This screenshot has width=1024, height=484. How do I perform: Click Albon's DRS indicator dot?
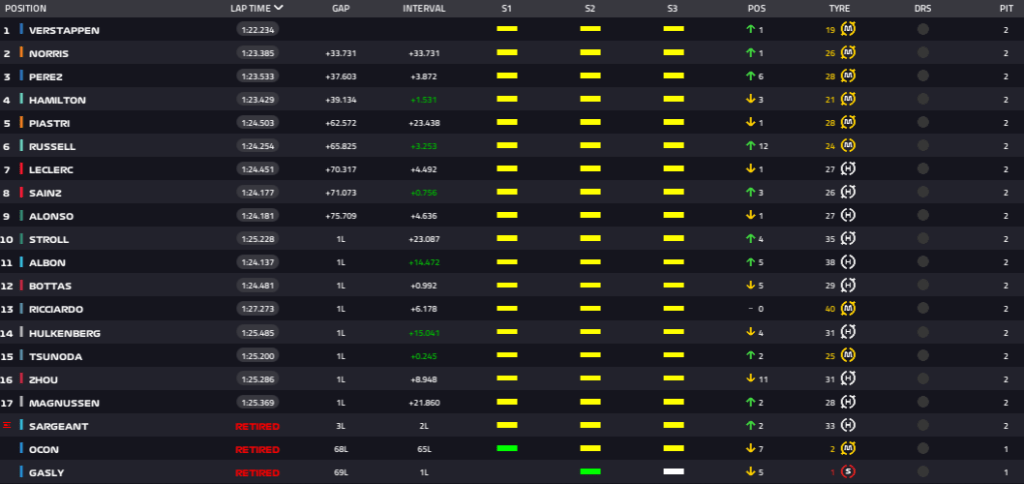pos(923,262)
